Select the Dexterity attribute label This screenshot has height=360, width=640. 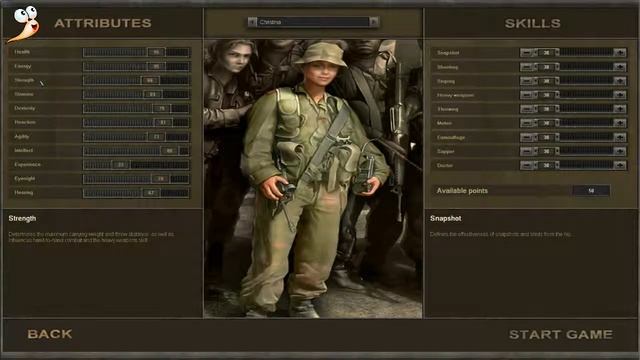(x=24, y=108)
